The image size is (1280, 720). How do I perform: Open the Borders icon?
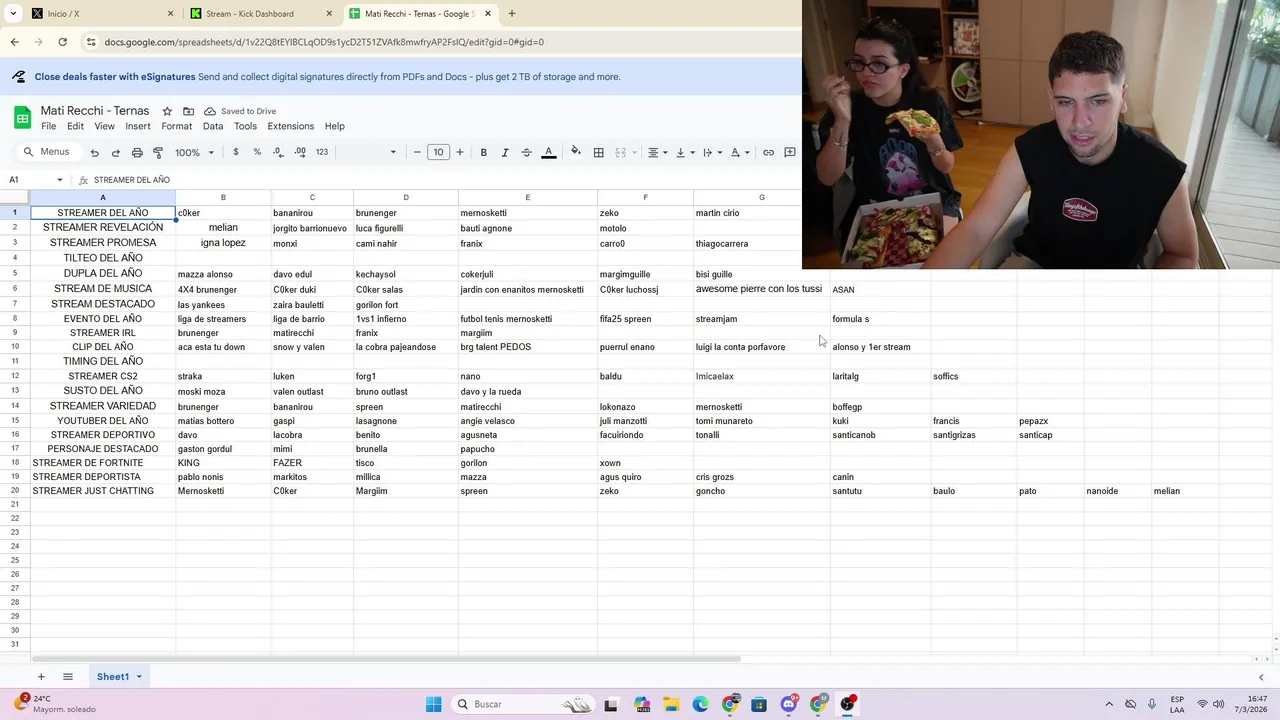click(x=598, y=152)
